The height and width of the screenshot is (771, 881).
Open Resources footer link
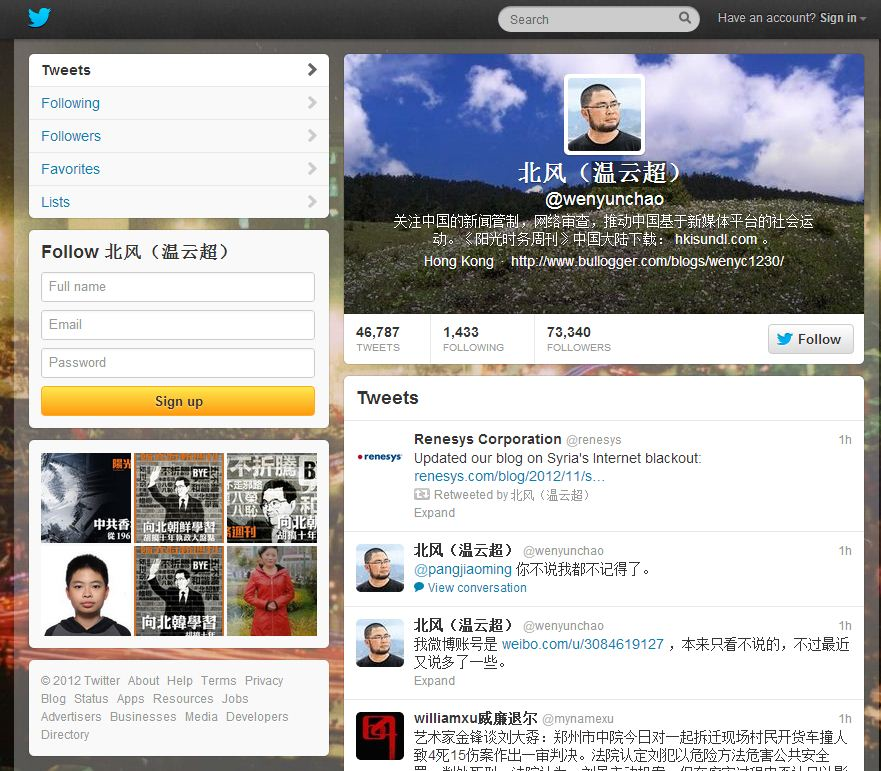tap(183, 699)
